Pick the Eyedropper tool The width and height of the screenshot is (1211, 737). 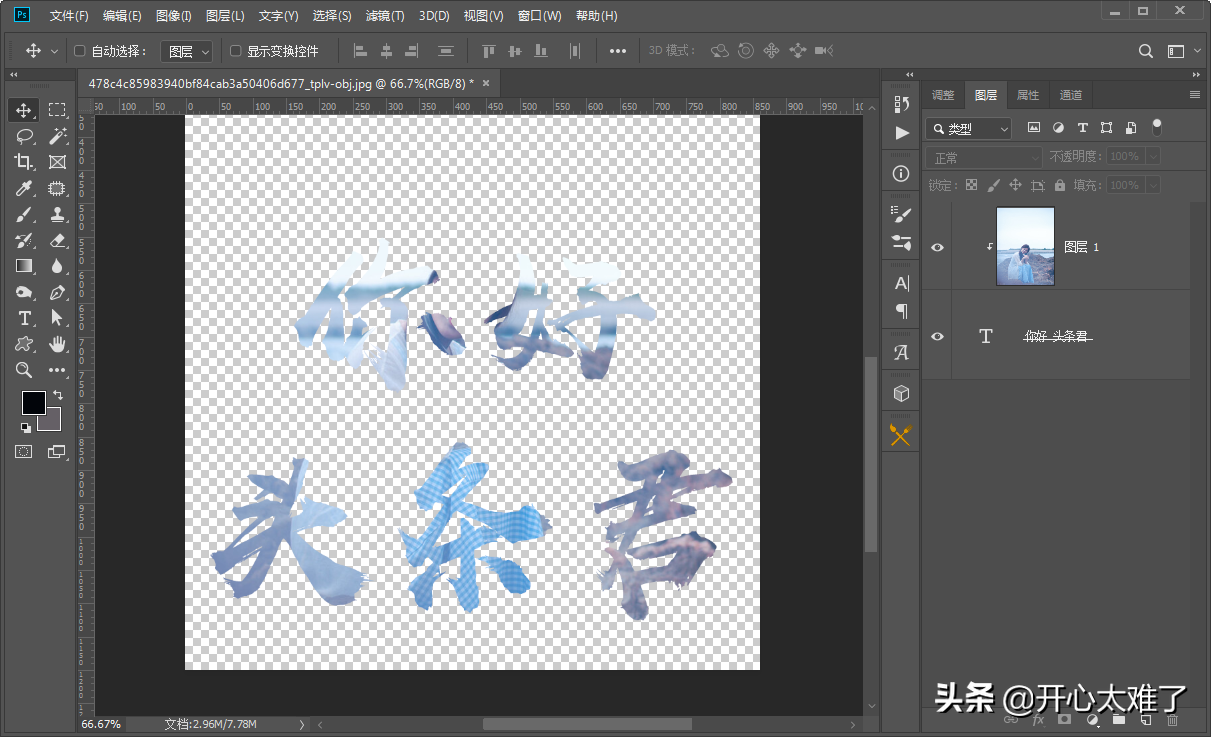pos(24,188)
